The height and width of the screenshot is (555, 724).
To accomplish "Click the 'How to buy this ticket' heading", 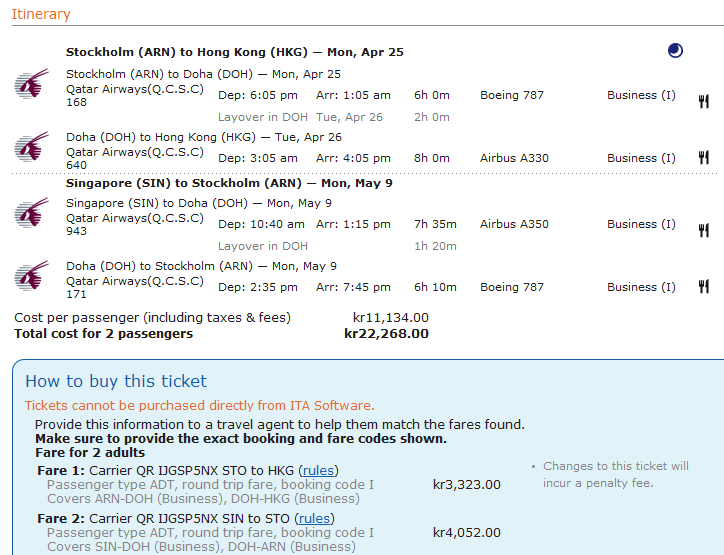I will point(116,381).
